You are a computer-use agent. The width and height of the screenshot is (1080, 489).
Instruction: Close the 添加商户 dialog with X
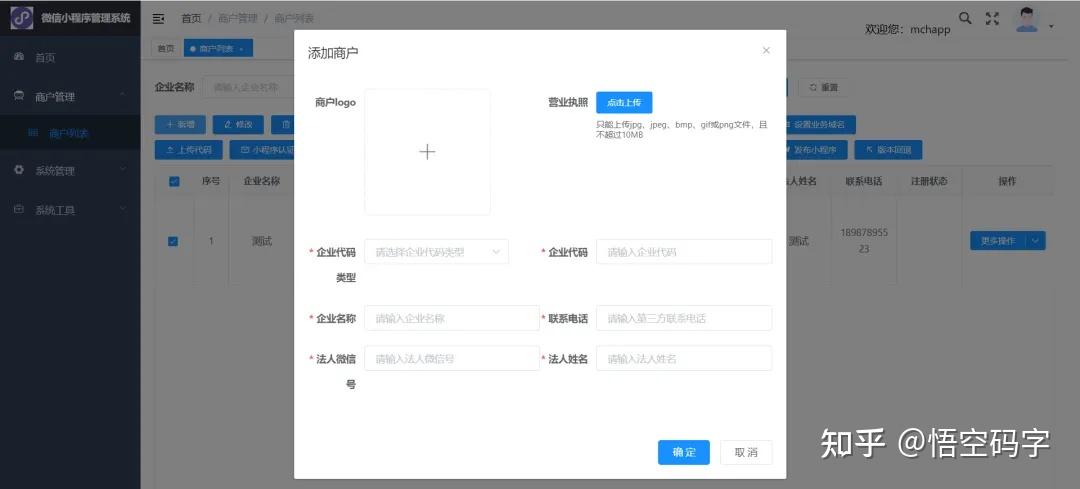coord(766,50)
